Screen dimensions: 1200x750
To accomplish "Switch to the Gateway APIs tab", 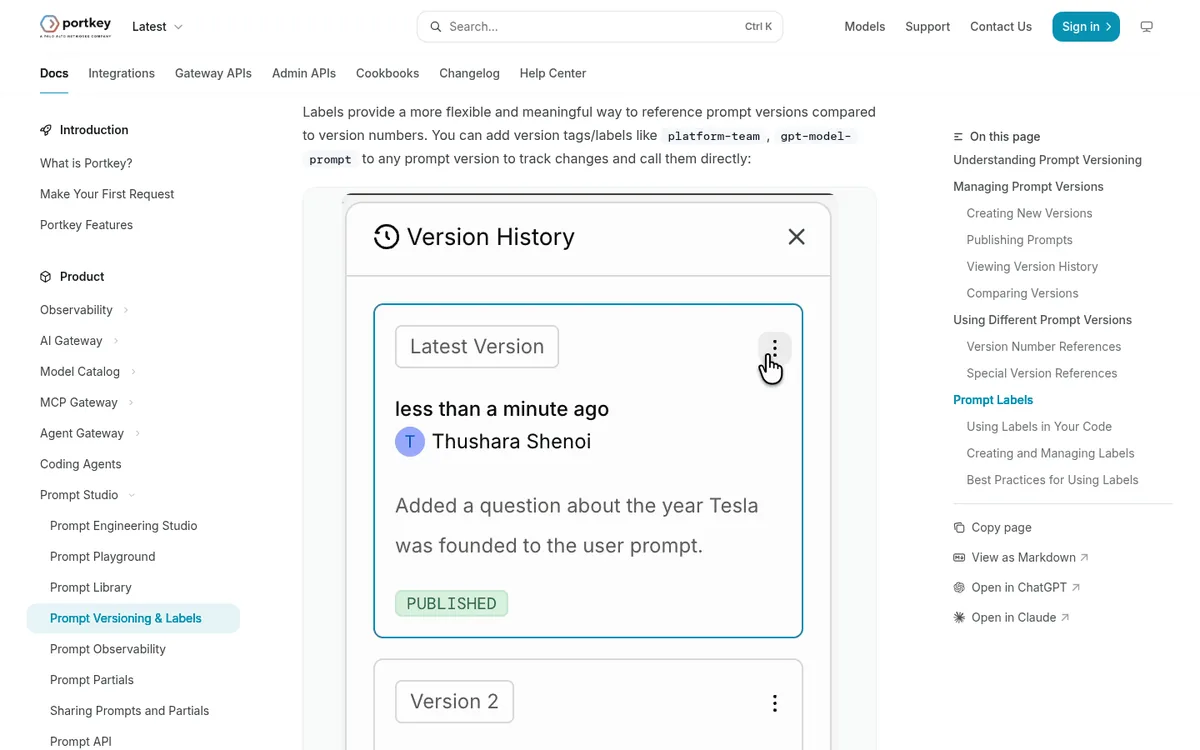I will [x=213, y=73].
